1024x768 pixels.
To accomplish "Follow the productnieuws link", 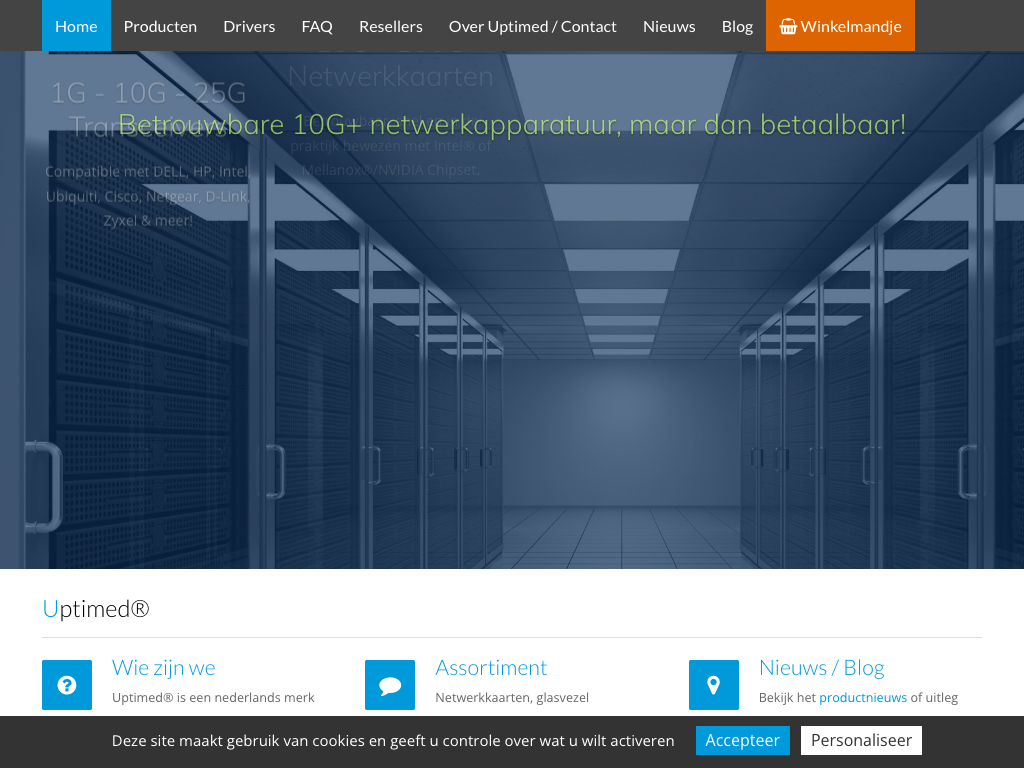I will point(863,697).
